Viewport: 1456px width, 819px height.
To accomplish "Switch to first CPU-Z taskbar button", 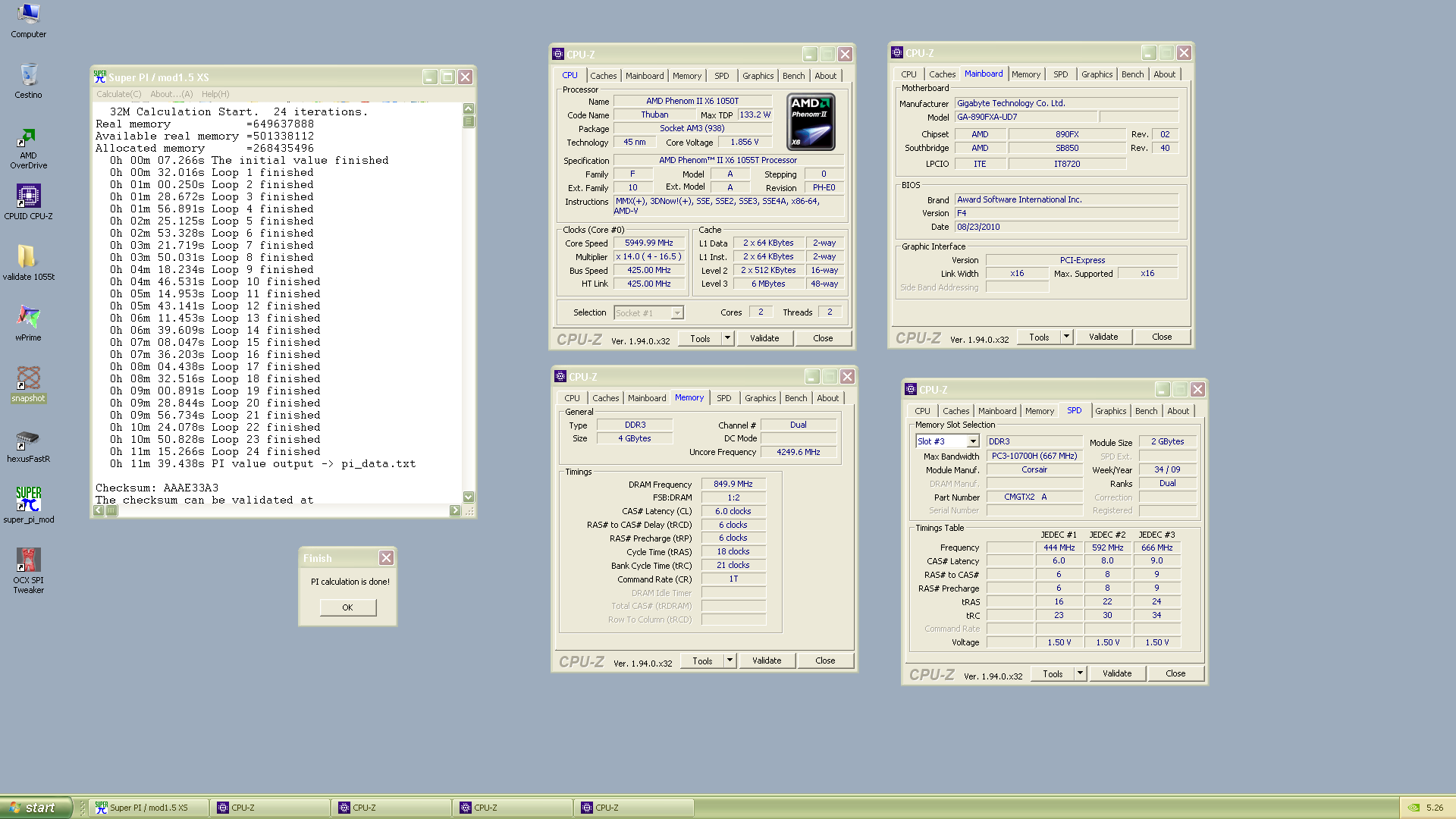I will (x=270, y=808).
